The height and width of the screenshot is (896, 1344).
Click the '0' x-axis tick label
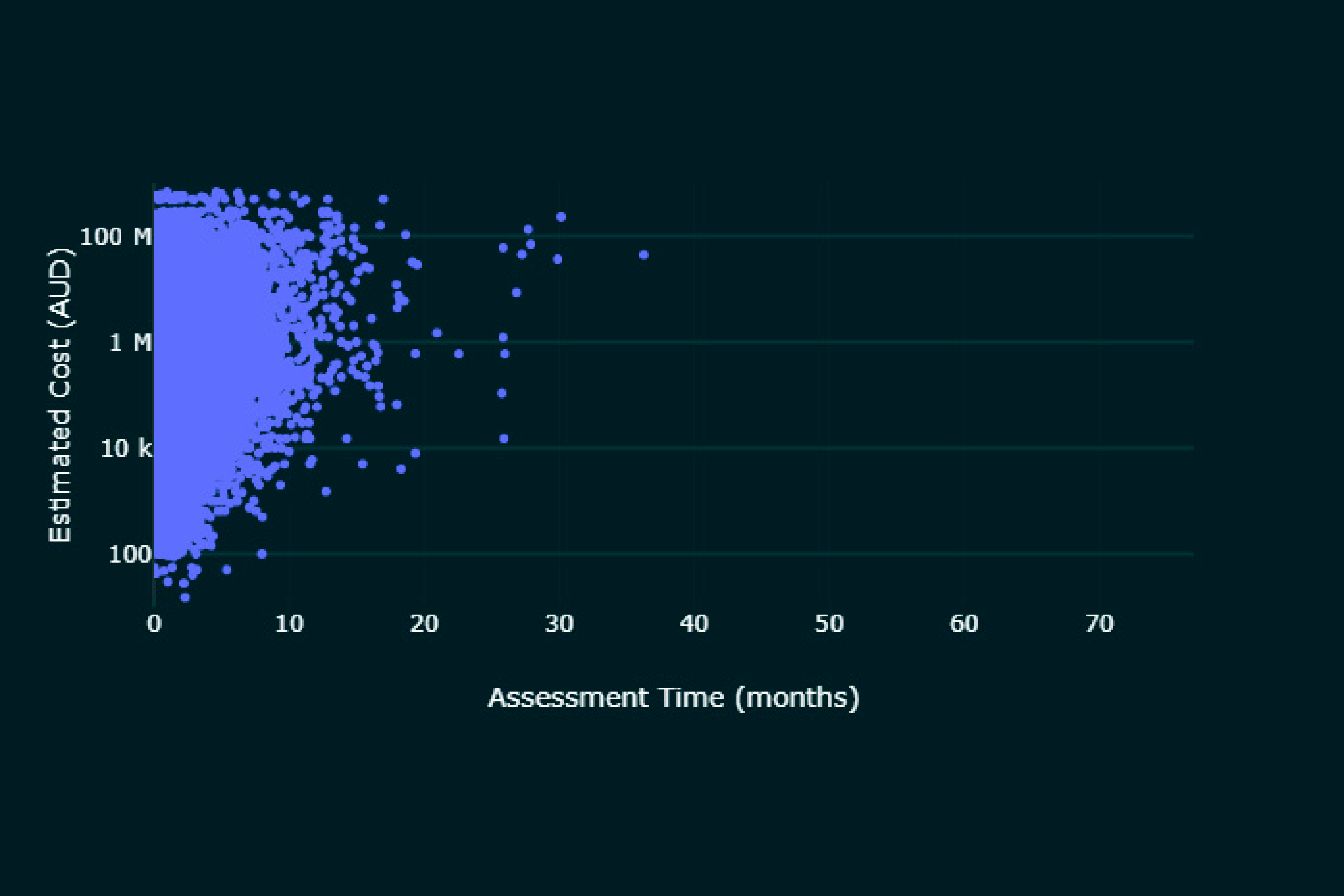pyautogui.click(x=154, y=624)
